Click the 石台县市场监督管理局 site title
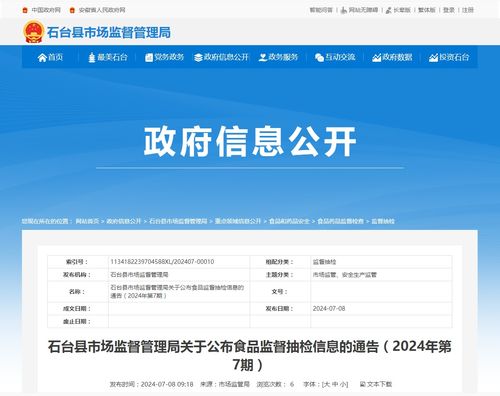Image resolution: width=500 pixels, height=396 pixels. coord(109,32)
